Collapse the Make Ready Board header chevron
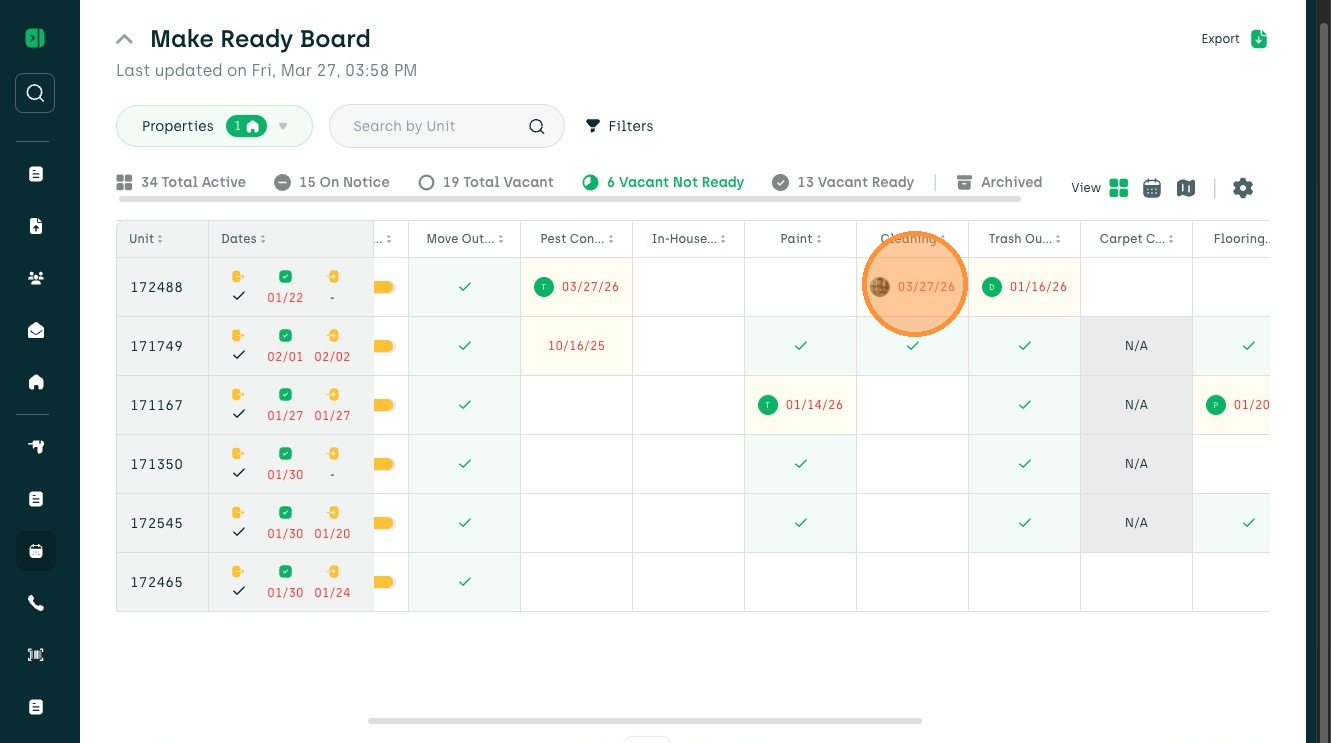This screenshot has width=1331, height=743. 124,39
